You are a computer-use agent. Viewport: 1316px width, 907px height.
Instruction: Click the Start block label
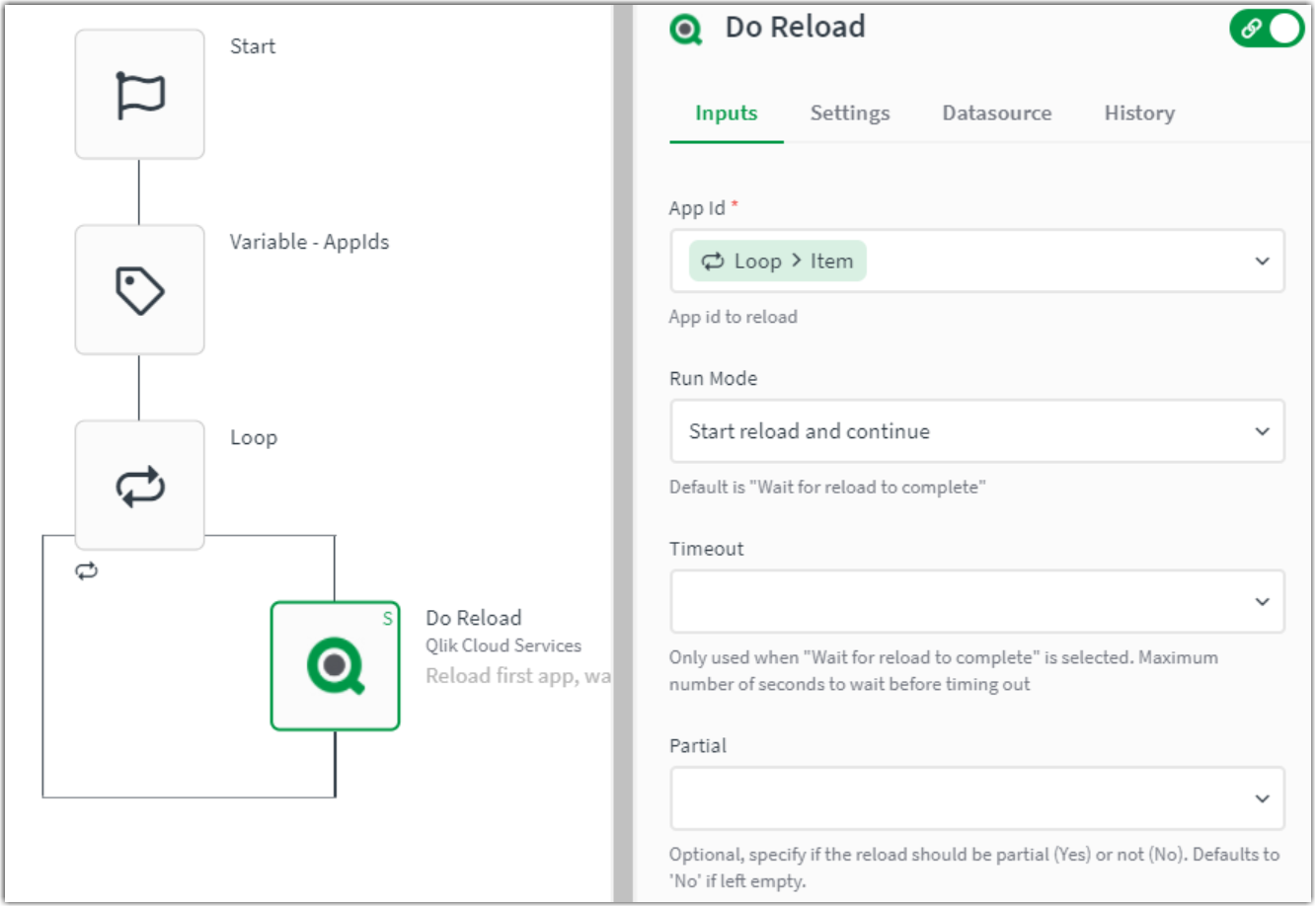tap(253, 46)
